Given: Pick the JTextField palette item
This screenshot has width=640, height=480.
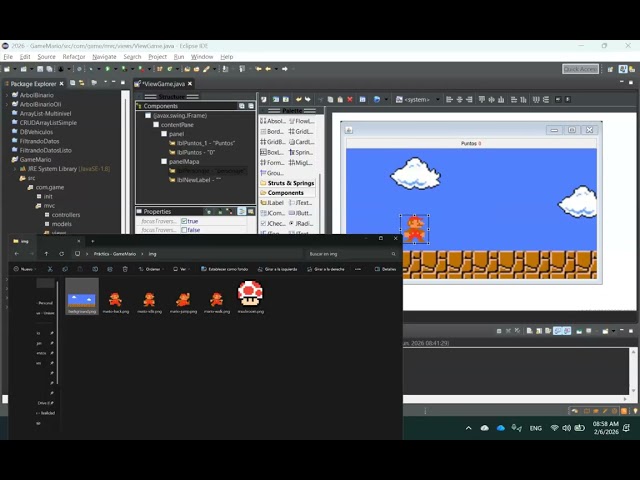Looking at the screenshot, I should [301, 203].
